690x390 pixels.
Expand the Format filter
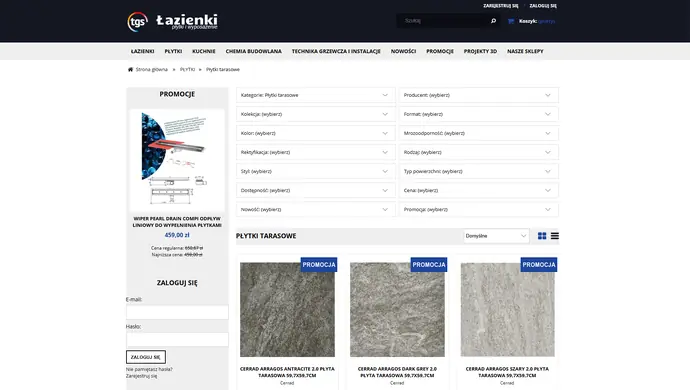pyautogui.click(x=478, y=114)
